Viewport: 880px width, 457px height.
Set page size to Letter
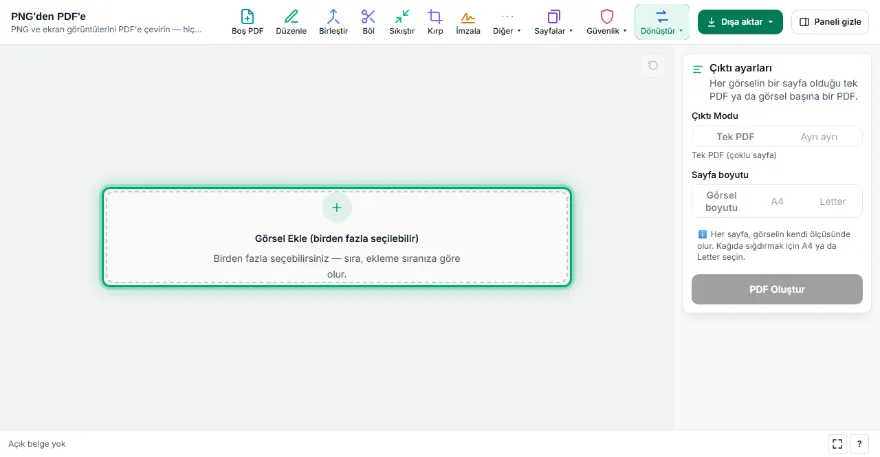[832, 202]
